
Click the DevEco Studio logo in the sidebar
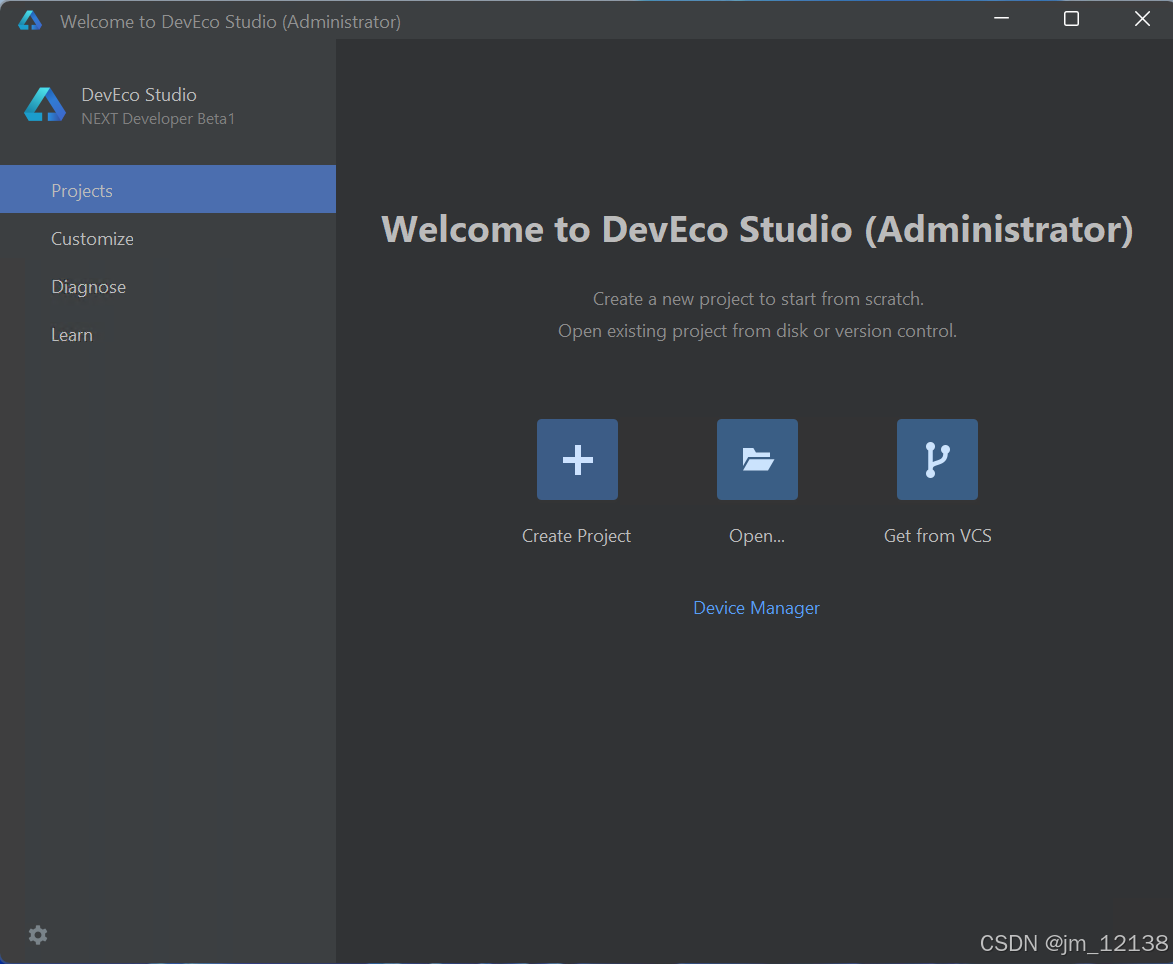point(45,105)
